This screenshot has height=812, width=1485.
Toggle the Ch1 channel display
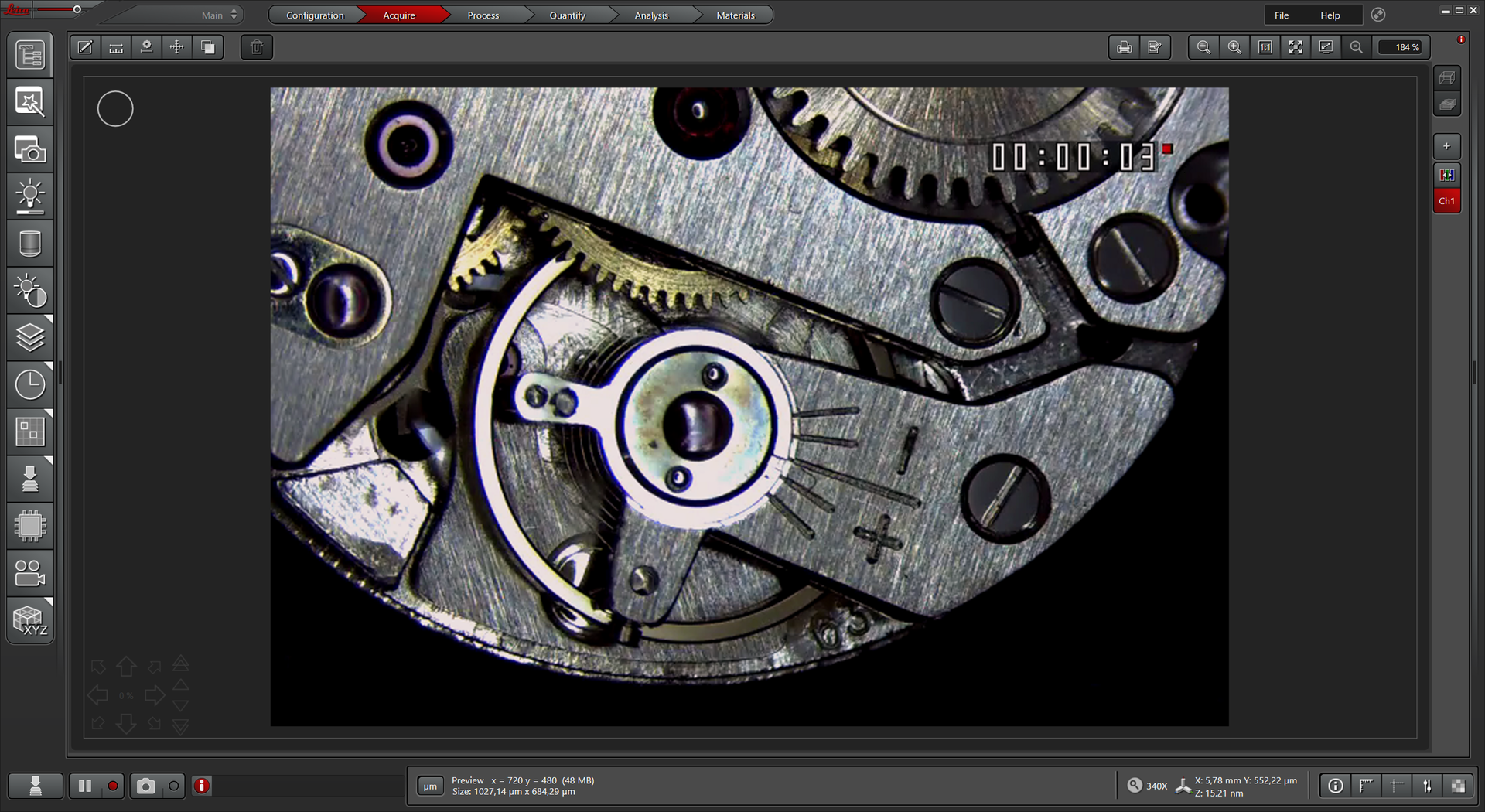(x=1446, y=200)
